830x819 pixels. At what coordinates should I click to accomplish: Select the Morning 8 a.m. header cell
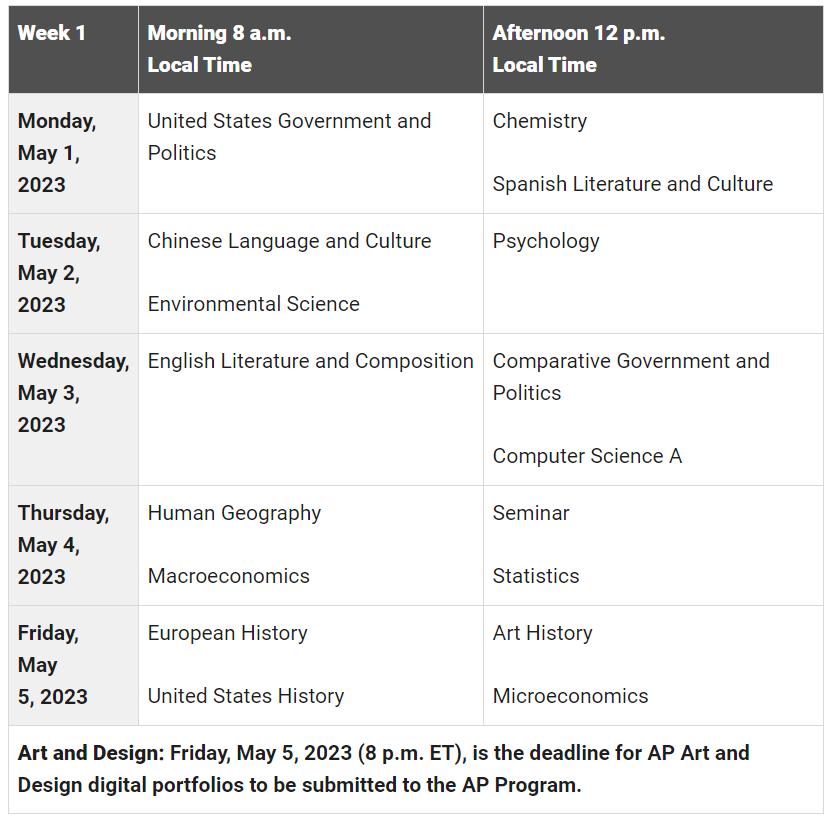[219, 48]
